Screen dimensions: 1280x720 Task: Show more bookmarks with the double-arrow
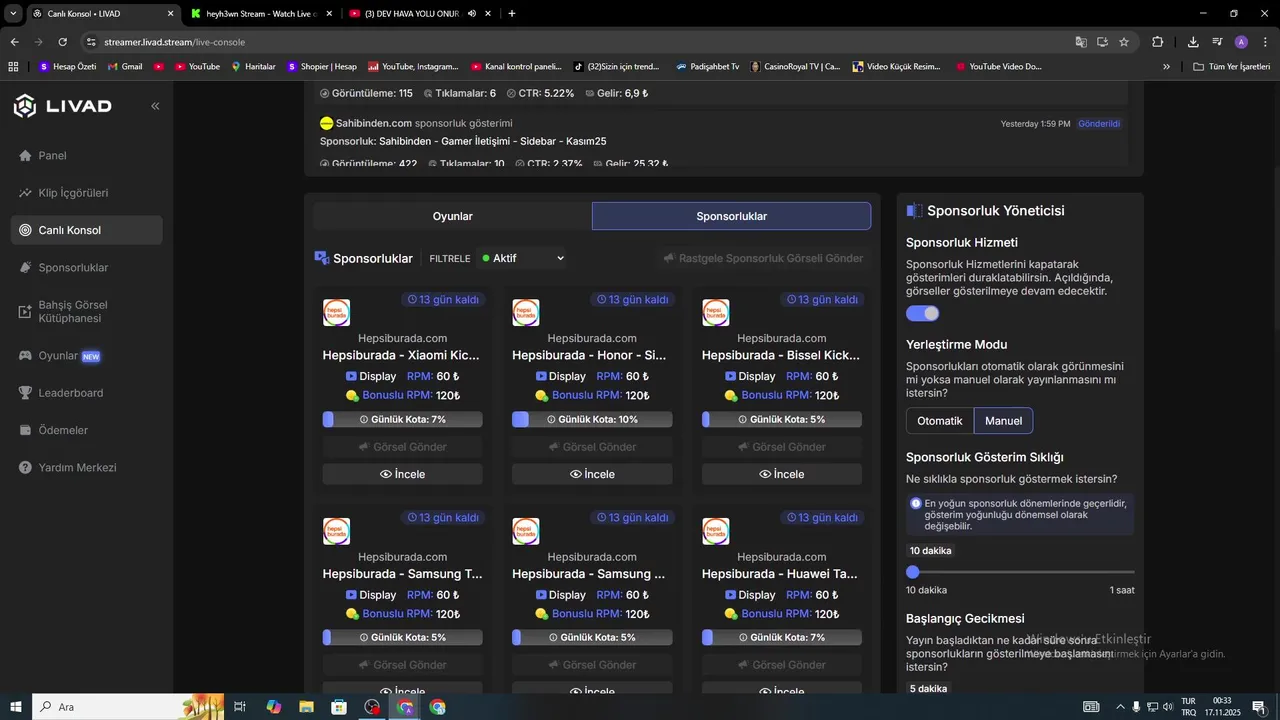click(x=1166, y=67)
